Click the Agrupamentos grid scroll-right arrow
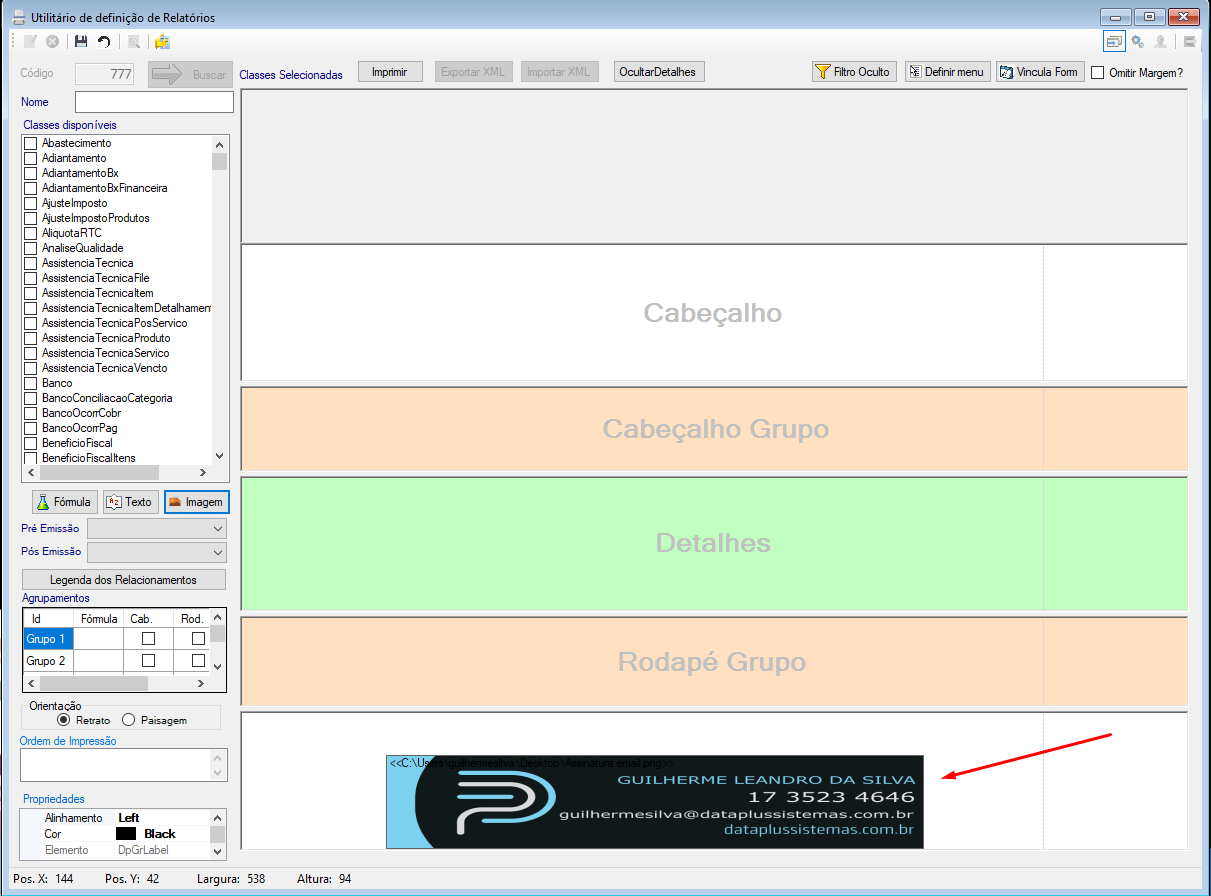Image resolution: width=1211 pixels, height=896 pixels. pos(201,684)
